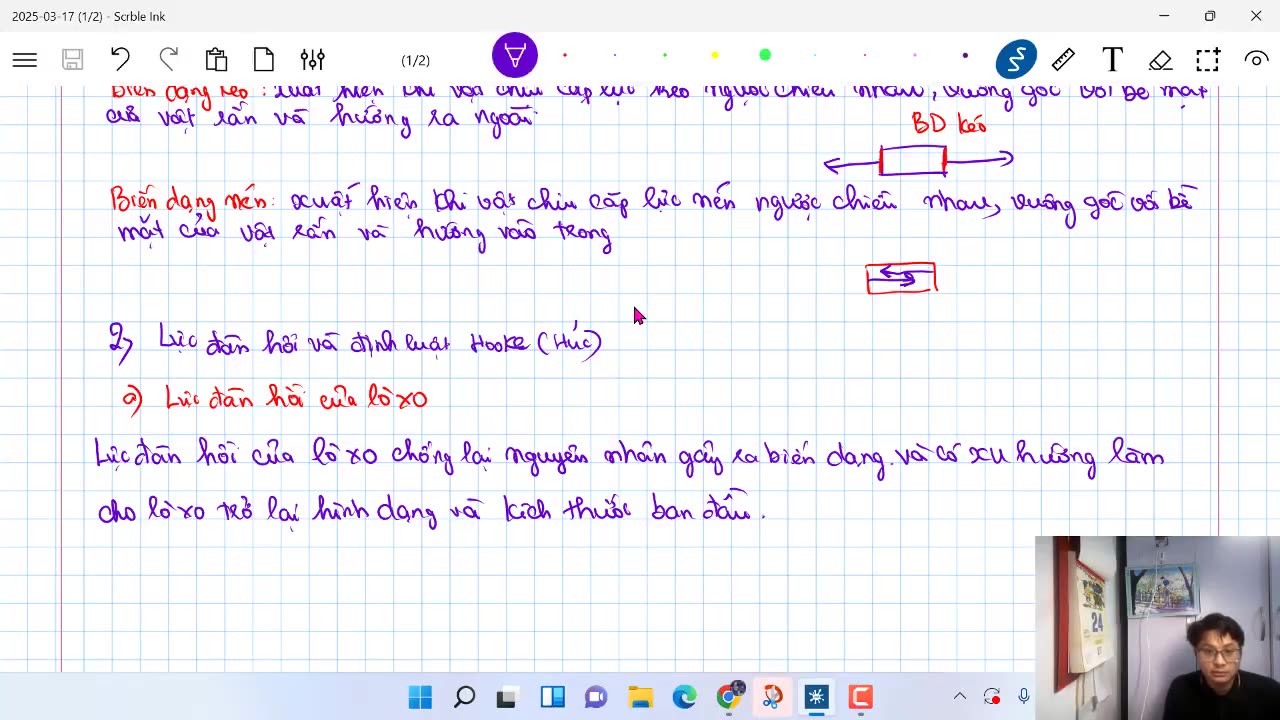
Task: Select the Text tool
Action: [x=1112, y=60]
